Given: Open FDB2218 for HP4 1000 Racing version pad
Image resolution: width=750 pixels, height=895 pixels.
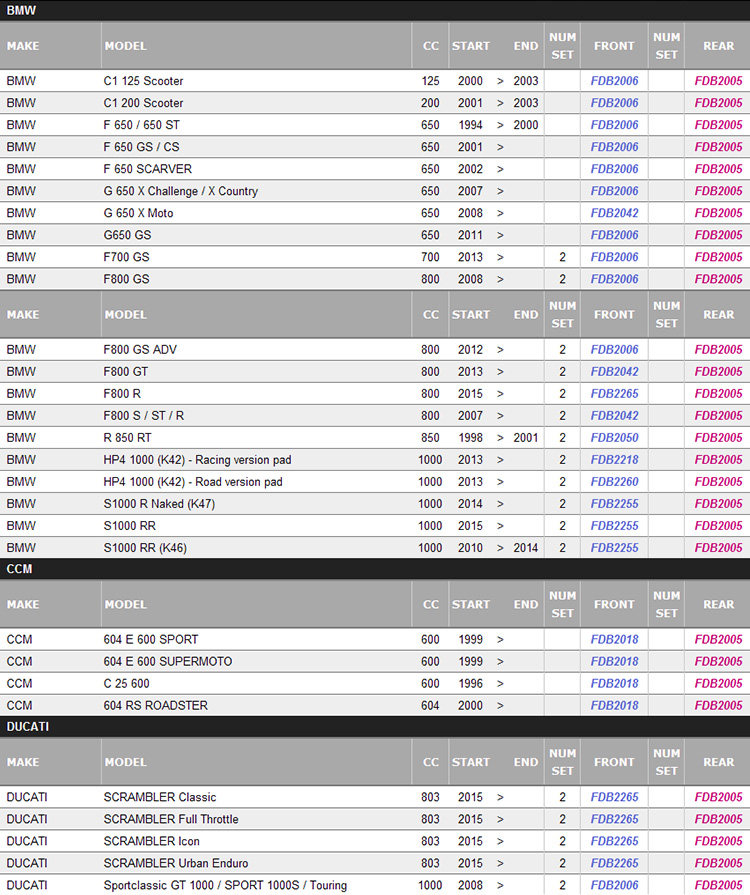Looking at the screenshot, I should pyautogui.click(x=614, y=460).
